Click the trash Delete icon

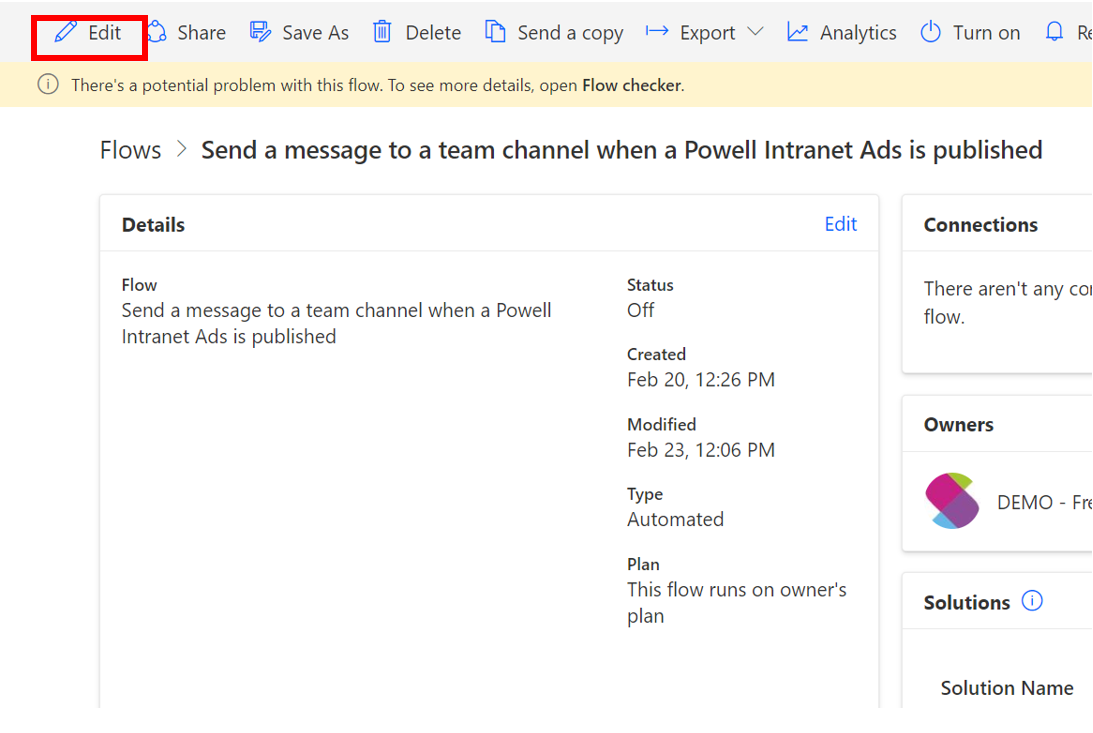pyautogui.click(x=382, y=32)
